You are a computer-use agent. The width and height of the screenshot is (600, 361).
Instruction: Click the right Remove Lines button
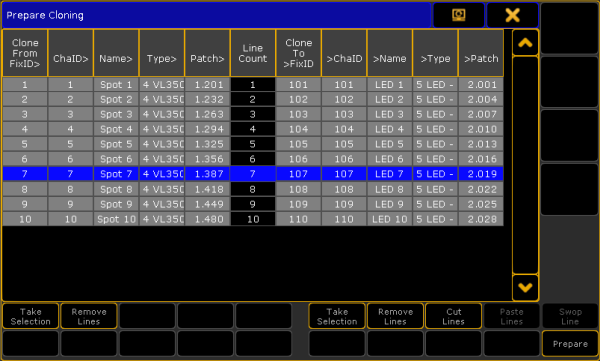[x=395, y=316]
